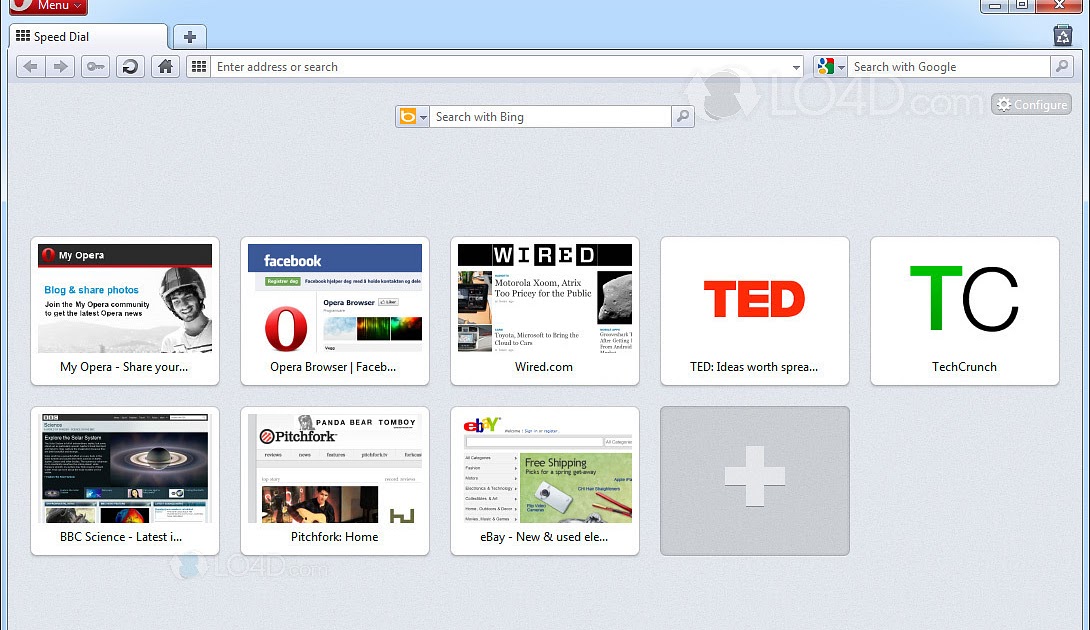Open the BBC Science speed dial

pos(125,480)
